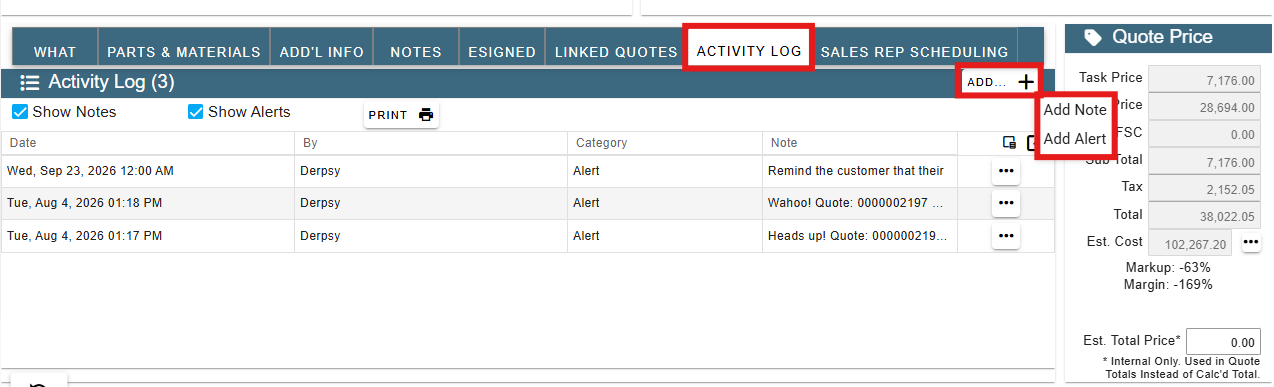Click the Activity Log list icon
1274x387 pixels.
30,82
